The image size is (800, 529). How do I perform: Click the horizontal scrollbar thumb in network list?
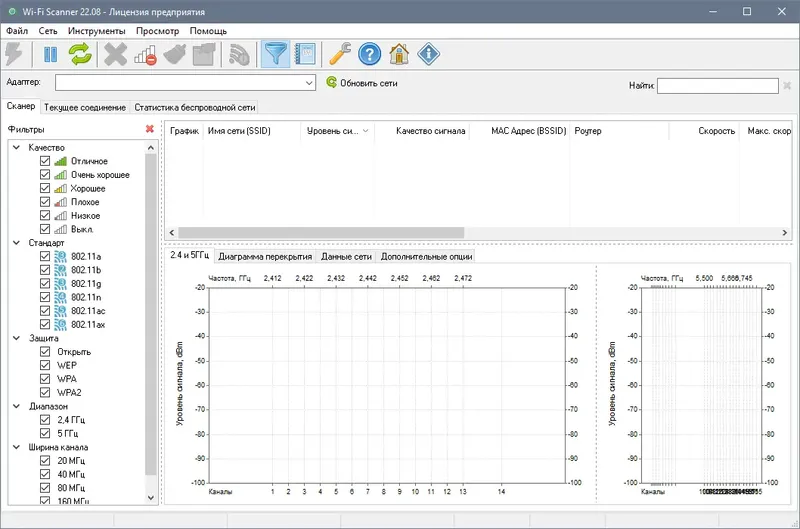coord(321,233)
